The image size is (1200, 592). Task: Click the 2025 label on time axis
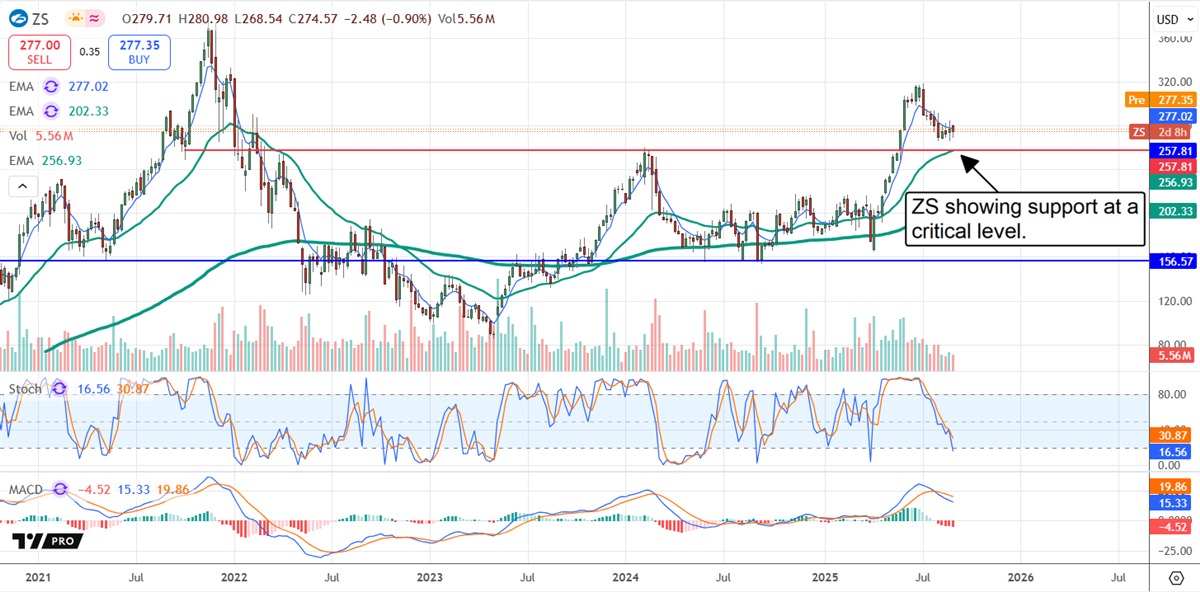[x=824, y=577]
